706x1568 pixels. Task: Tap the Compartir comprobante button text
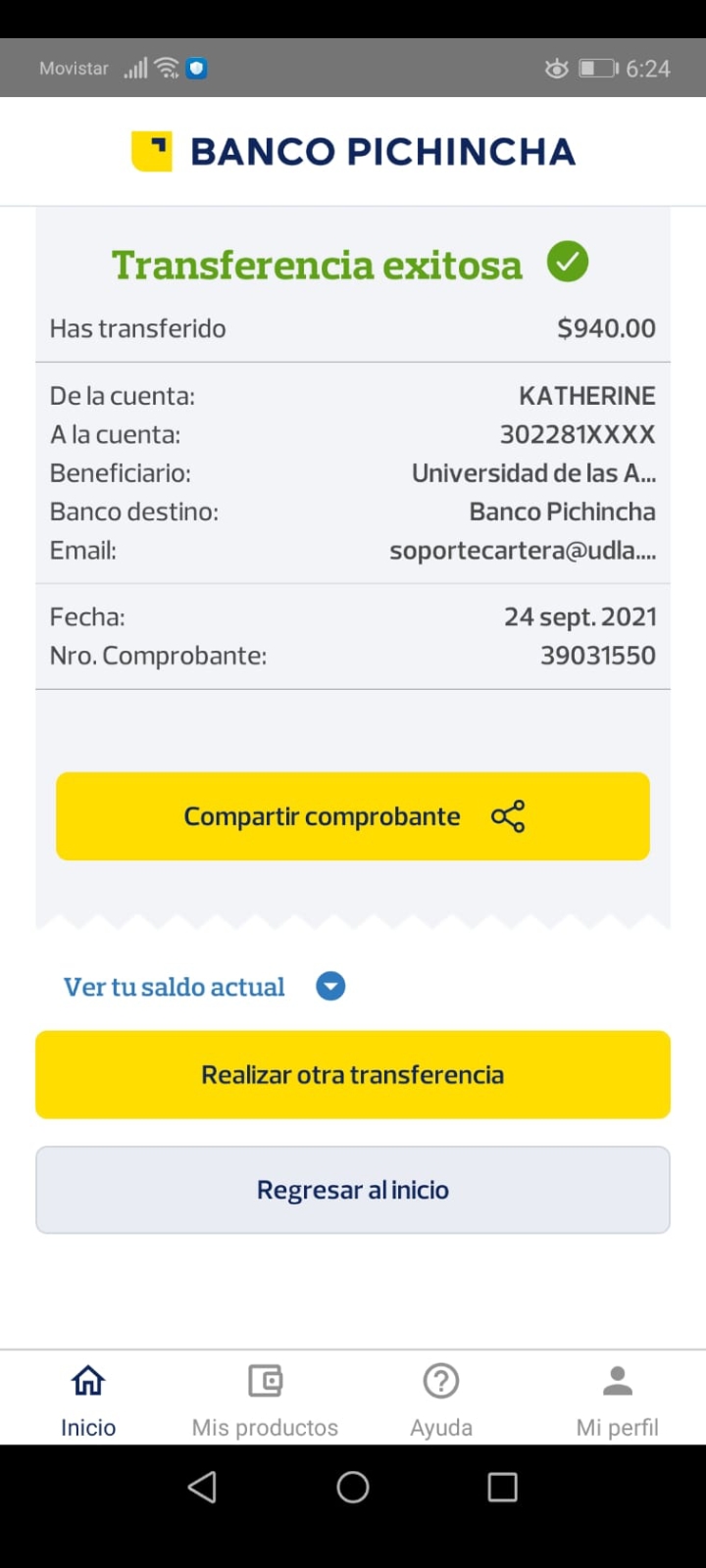322,816
